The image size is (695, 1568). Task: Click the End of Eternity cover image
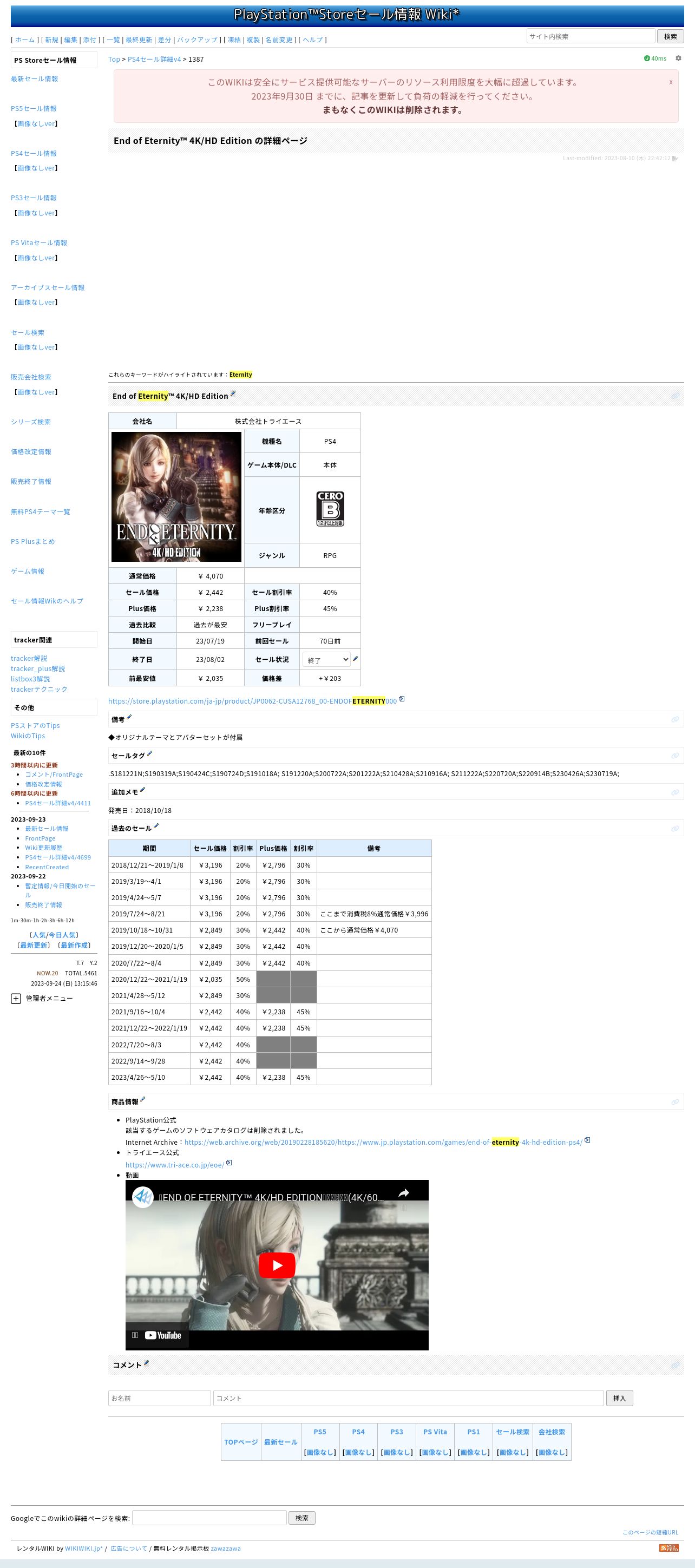pyautogui.click(x=176, y=497)
